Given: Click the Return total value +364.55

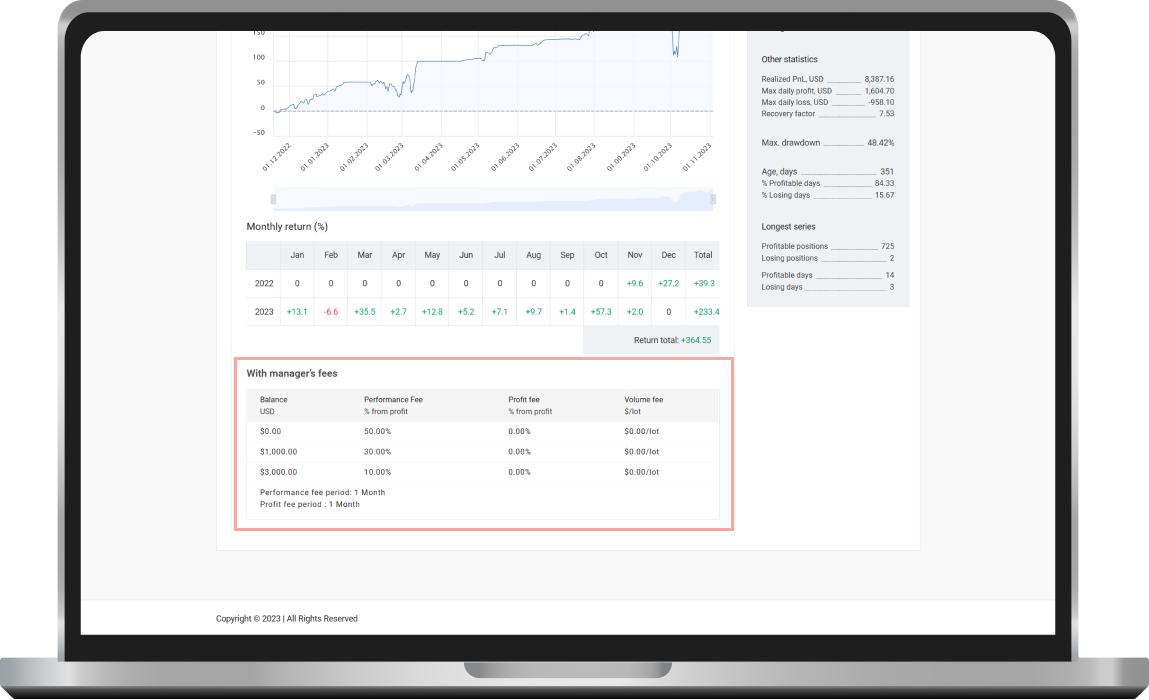Looking at the screenshot, I should coord(695,340).
